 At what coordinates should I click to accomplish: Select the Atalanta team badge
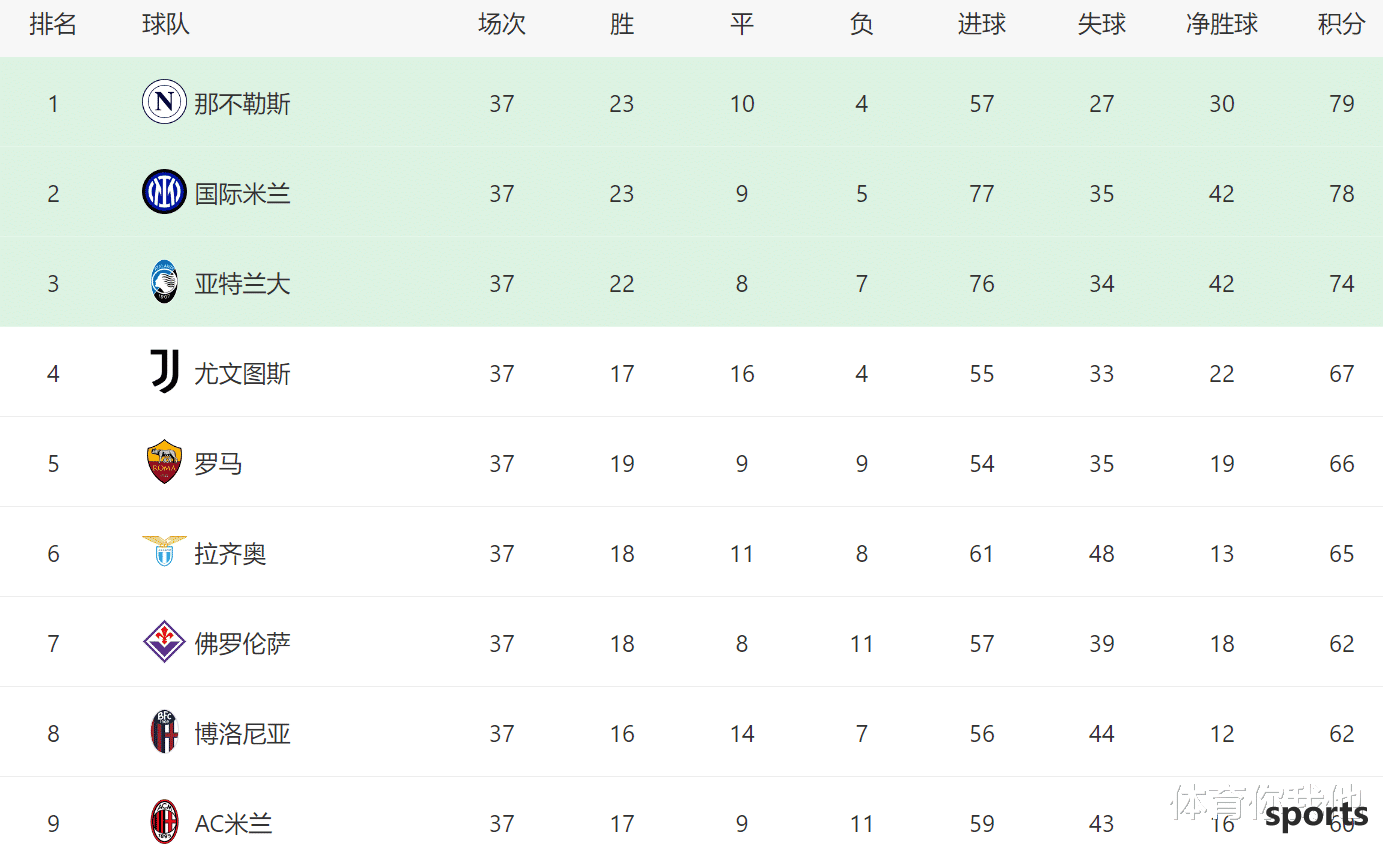[x=164, y=282]
